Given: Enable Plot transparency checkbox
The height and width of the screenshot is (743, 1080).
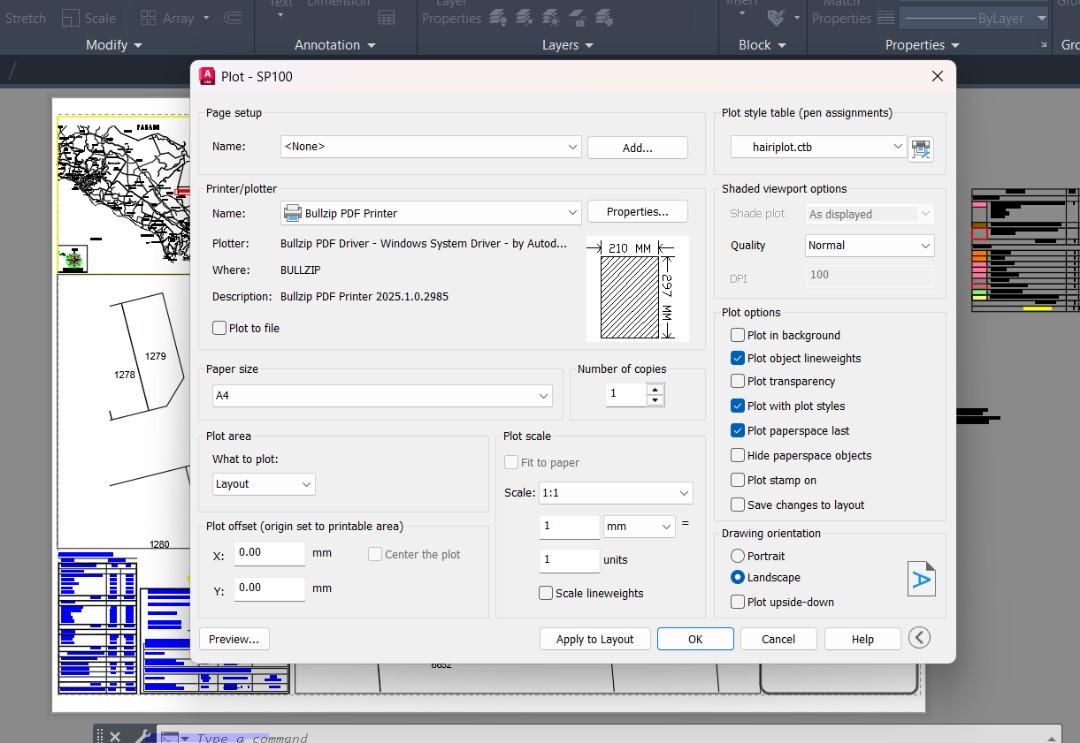Looking at the screenshot, I should (737, 381).
